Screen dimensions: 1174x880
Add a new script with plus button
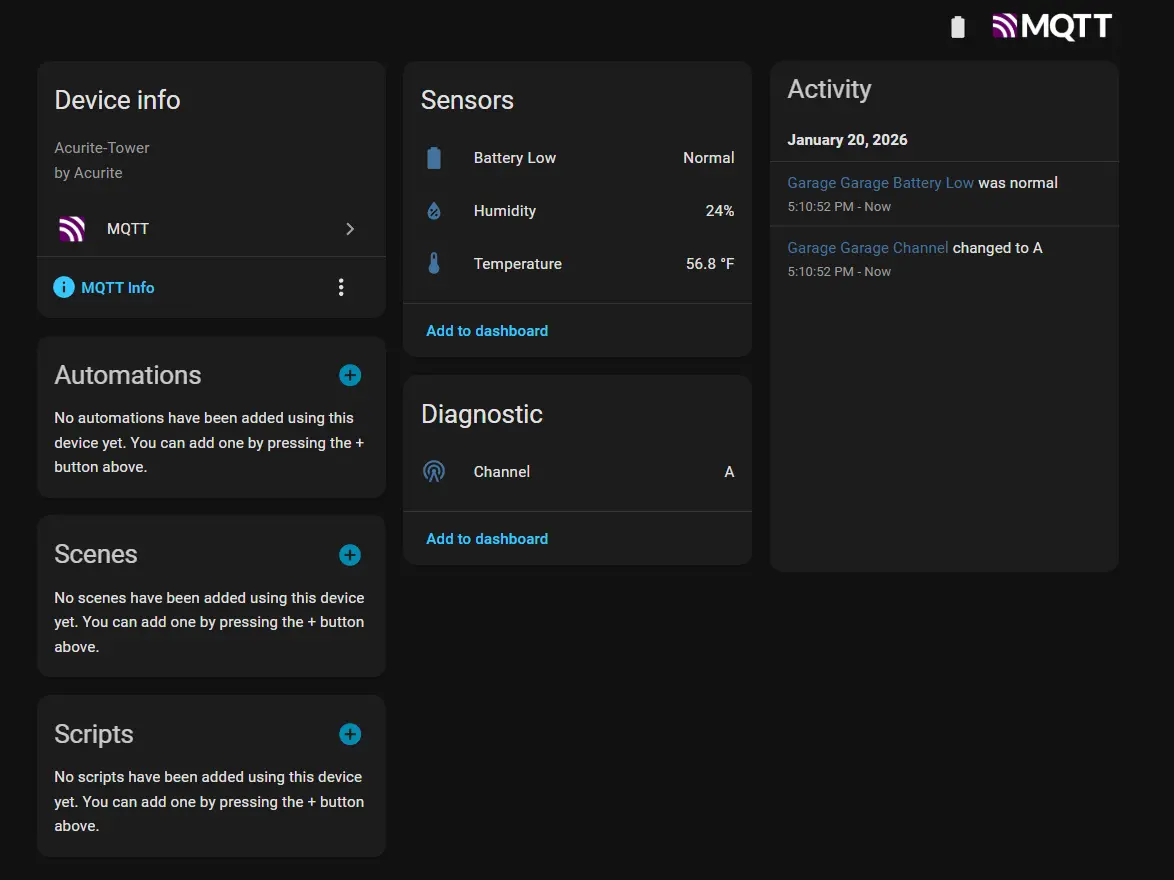click(x=350, y=735)
